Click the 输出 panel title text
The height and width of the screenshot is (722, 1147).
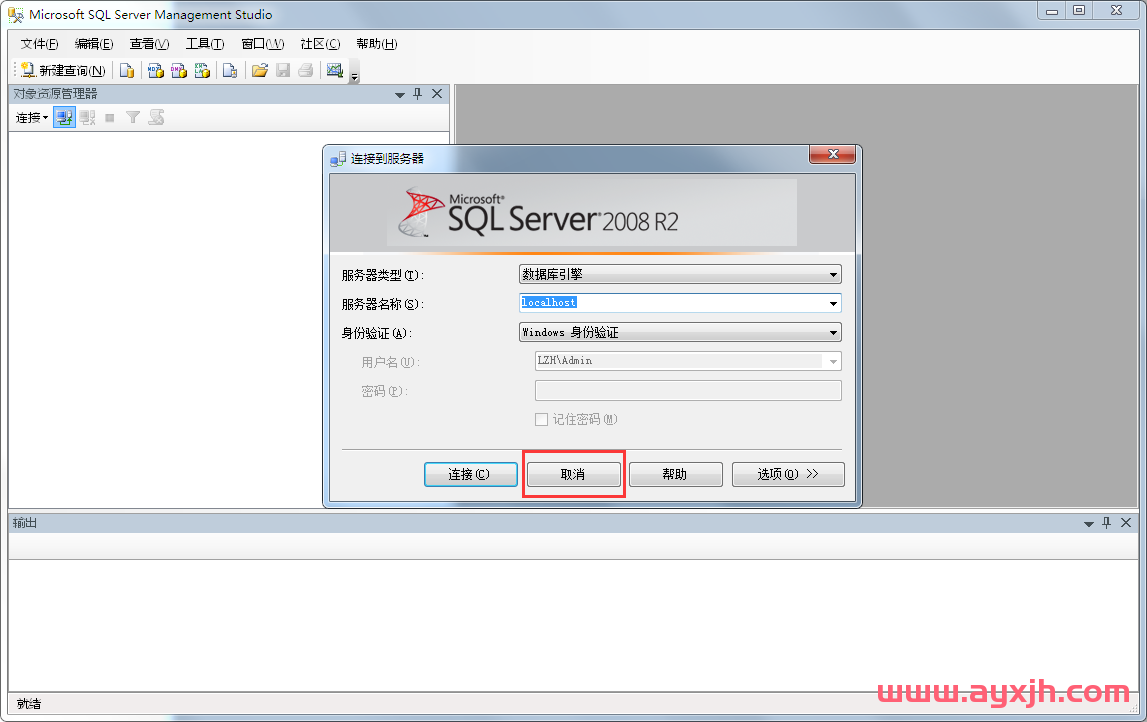pyautogui.click(x=24, y=523)
